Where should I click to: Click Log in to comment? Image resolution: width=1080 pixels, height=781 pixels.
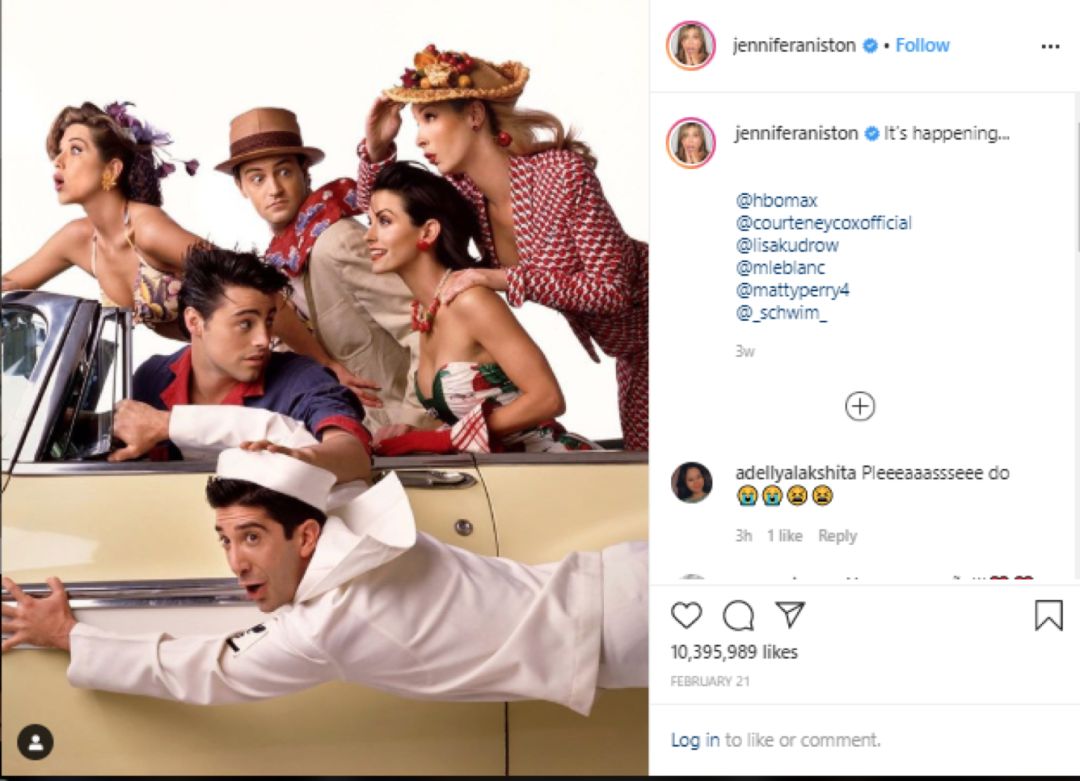(695, 740)
